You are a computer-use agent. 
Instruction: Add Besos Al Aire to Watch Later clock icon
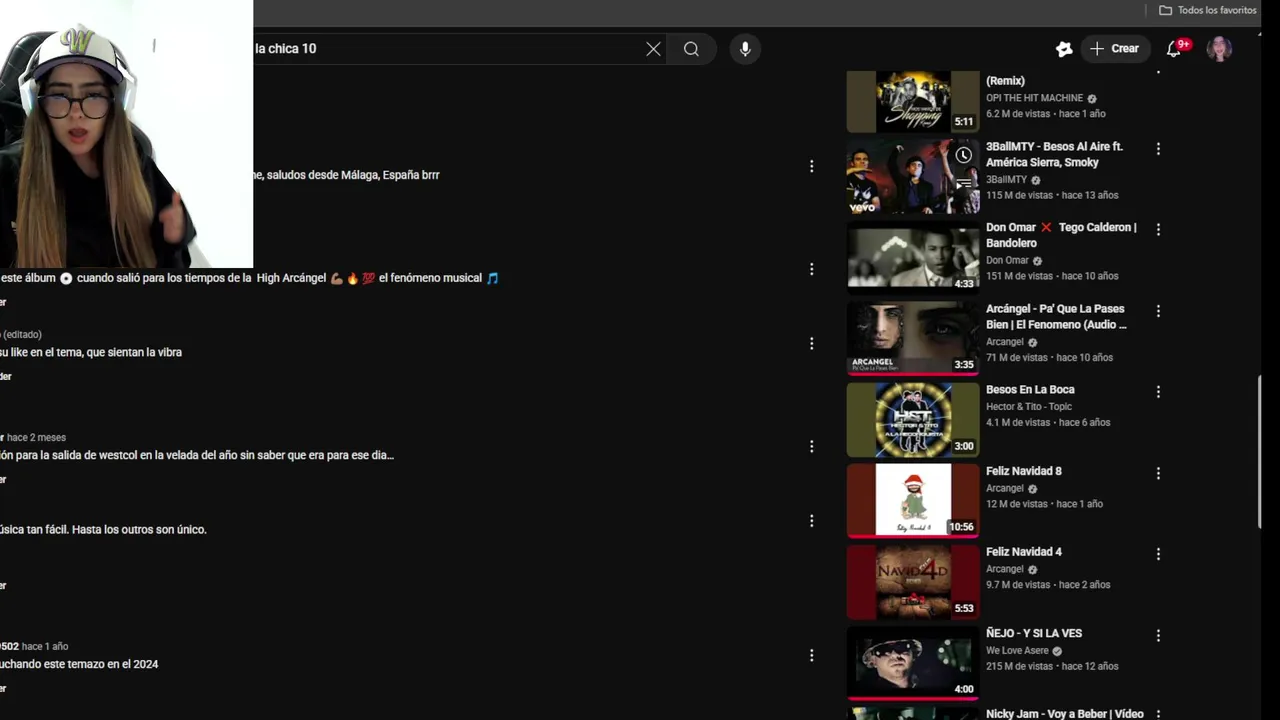click(963, 155)
